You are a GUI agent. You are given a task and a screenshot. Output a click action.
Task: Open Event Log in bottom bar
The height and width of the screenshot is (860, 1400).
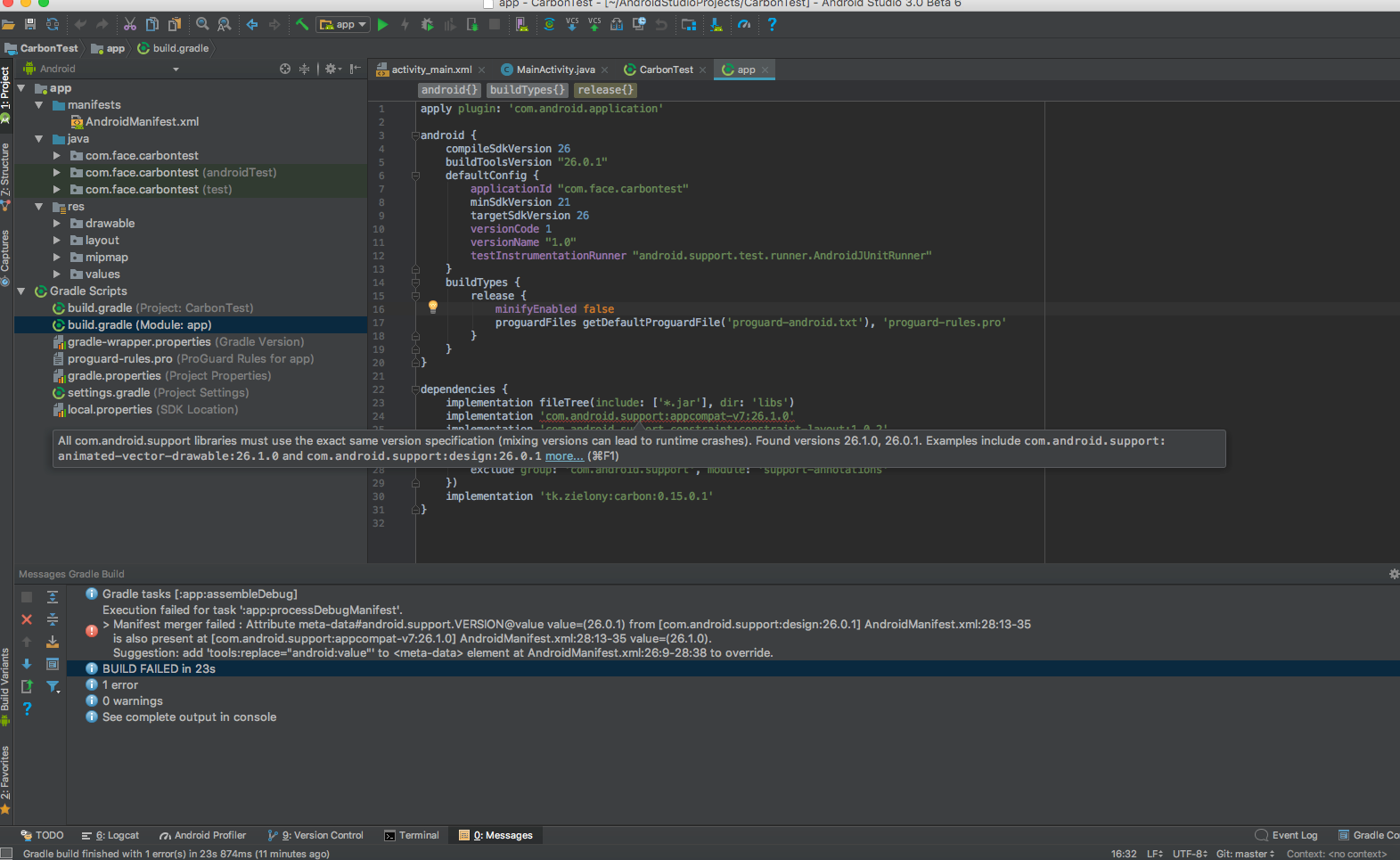coord(1286,835)
